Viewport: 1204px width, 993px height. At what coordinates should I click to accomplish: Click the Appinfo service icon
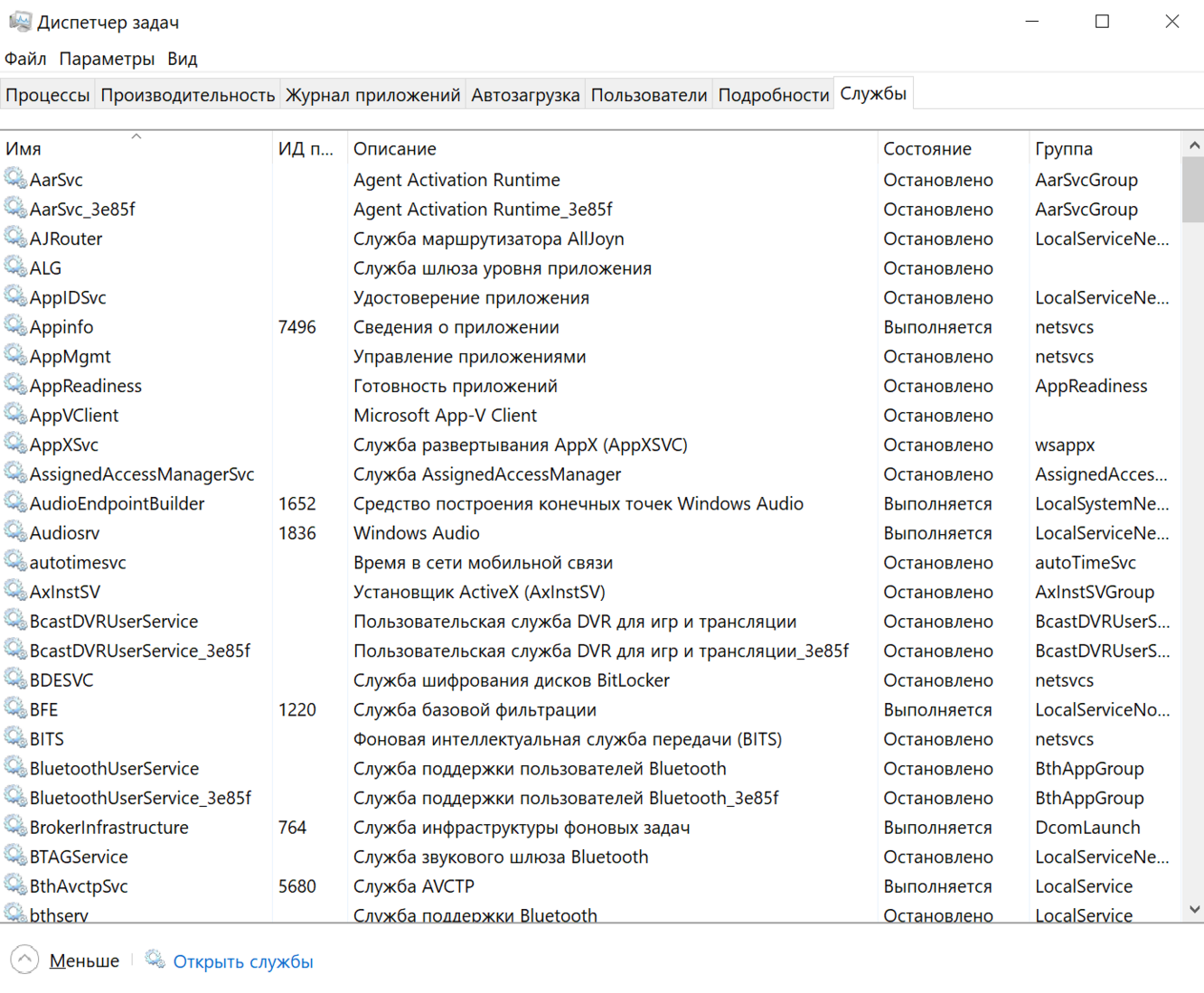pyautogui.click(x=15, y=326)
